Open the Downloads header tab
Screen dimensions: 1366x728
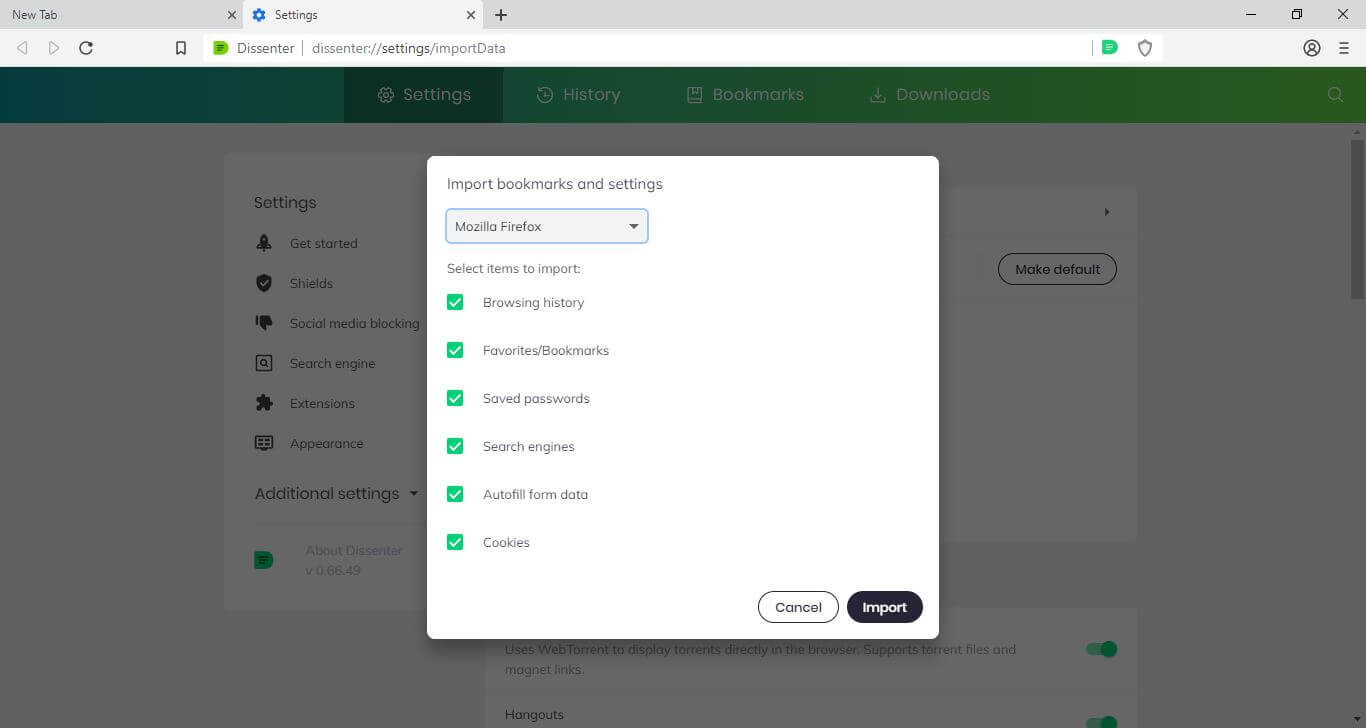pos(929,94)
